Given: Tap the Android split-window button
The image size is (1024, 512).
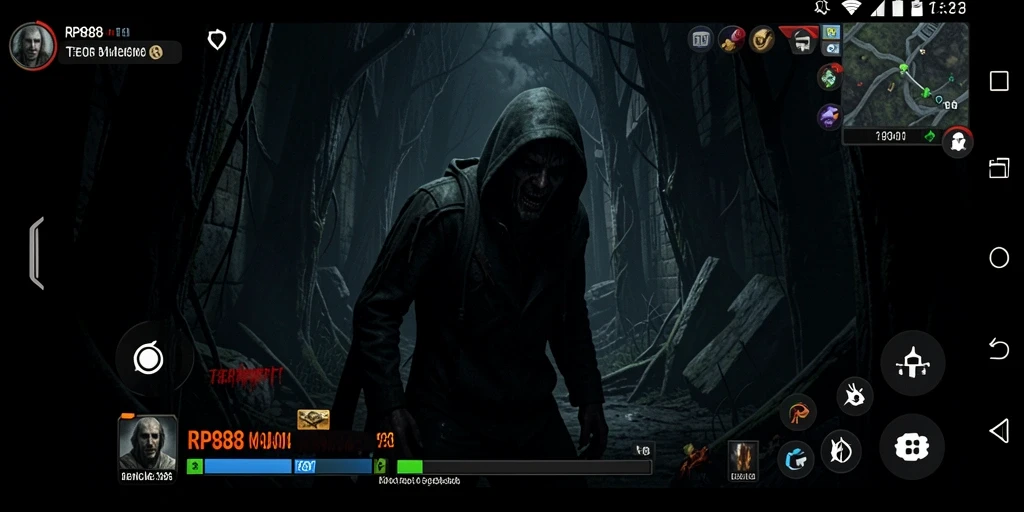Looking at the screenshot, I should [x=999, y=168].
